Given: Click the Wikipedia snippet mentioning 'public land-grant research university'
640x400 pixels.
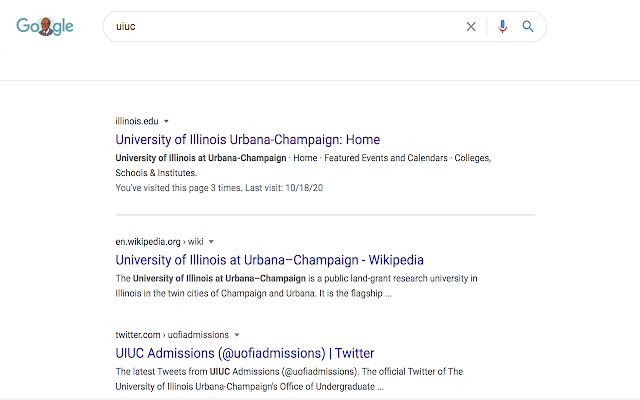Looking at the screenshot, I should click(296, 286).
